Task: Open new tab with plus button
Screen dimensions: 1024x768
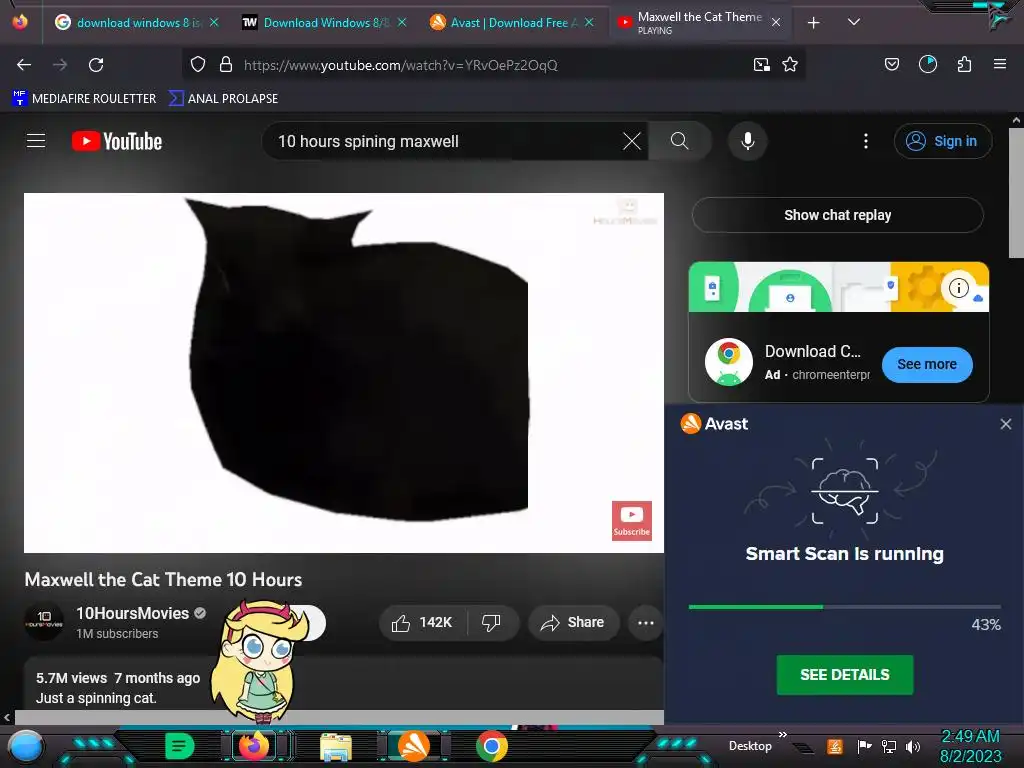Action: [813, 23]
